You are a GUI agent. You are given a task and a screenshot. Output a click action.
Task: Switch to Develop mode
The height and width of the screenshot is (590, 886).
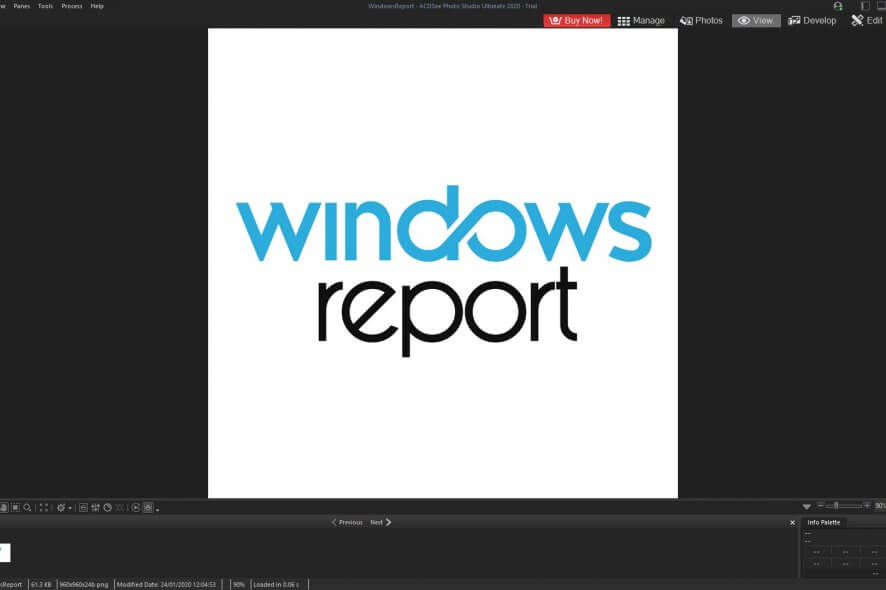(x=812, y=20)
